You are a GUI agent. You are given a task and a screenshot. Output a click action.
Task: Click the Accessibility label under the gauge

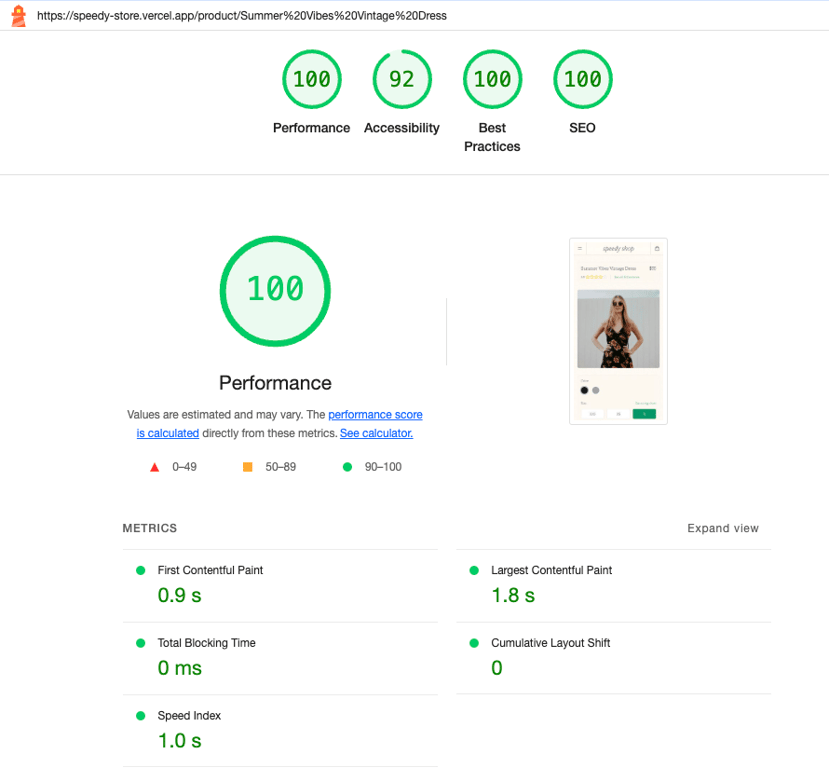pos(402,128)
